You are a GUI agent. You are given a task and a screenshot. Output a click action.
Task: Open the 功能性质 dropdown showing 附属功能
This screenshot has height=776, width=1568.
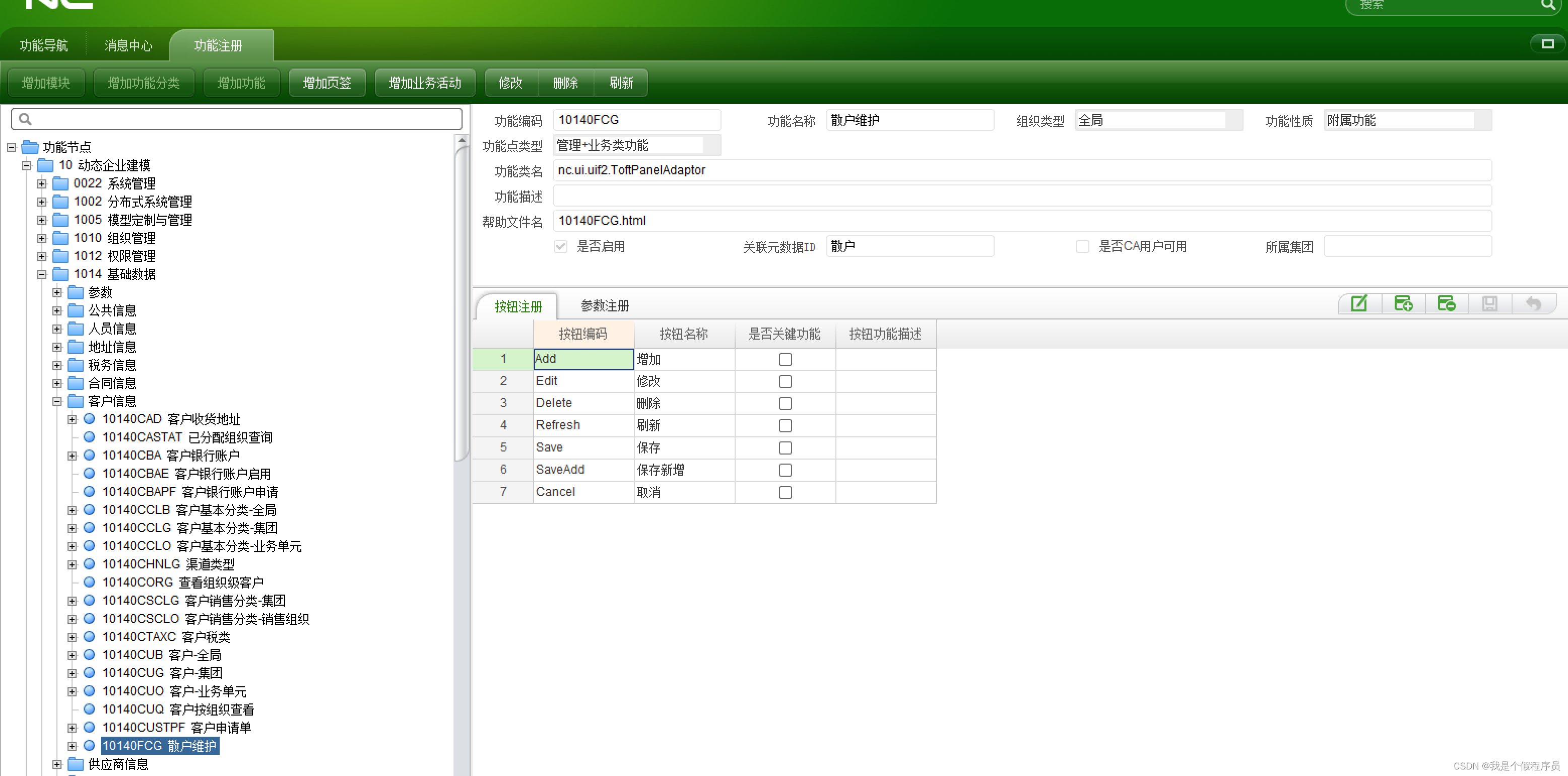click(1408, 120)
